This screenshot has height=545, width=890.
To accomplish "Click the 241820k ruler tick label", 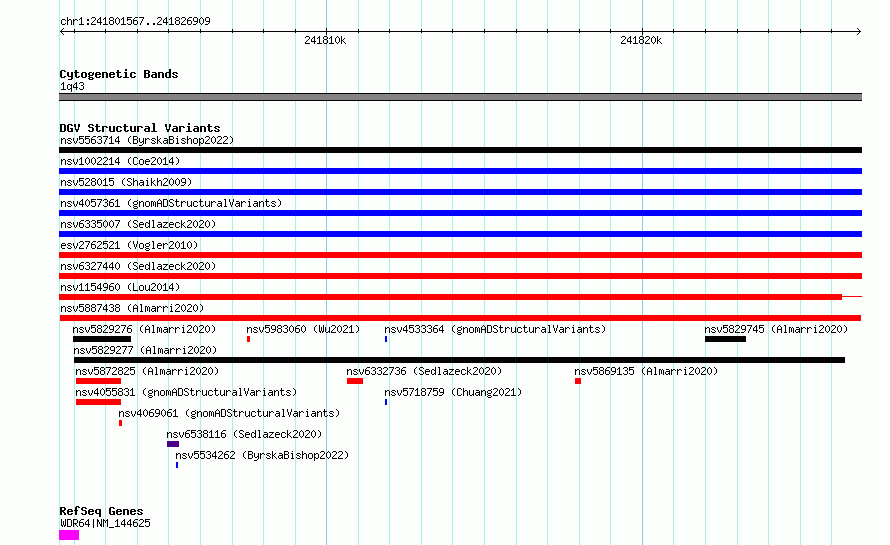I will (641, 40).
